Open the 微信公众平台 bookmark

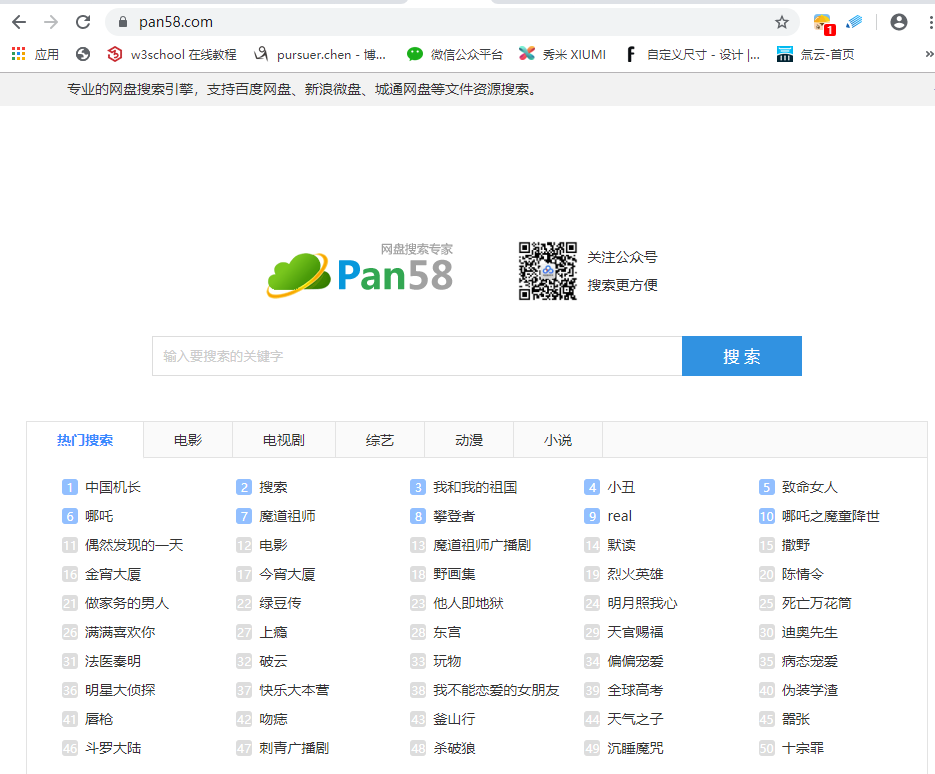(x=455, y=54)
